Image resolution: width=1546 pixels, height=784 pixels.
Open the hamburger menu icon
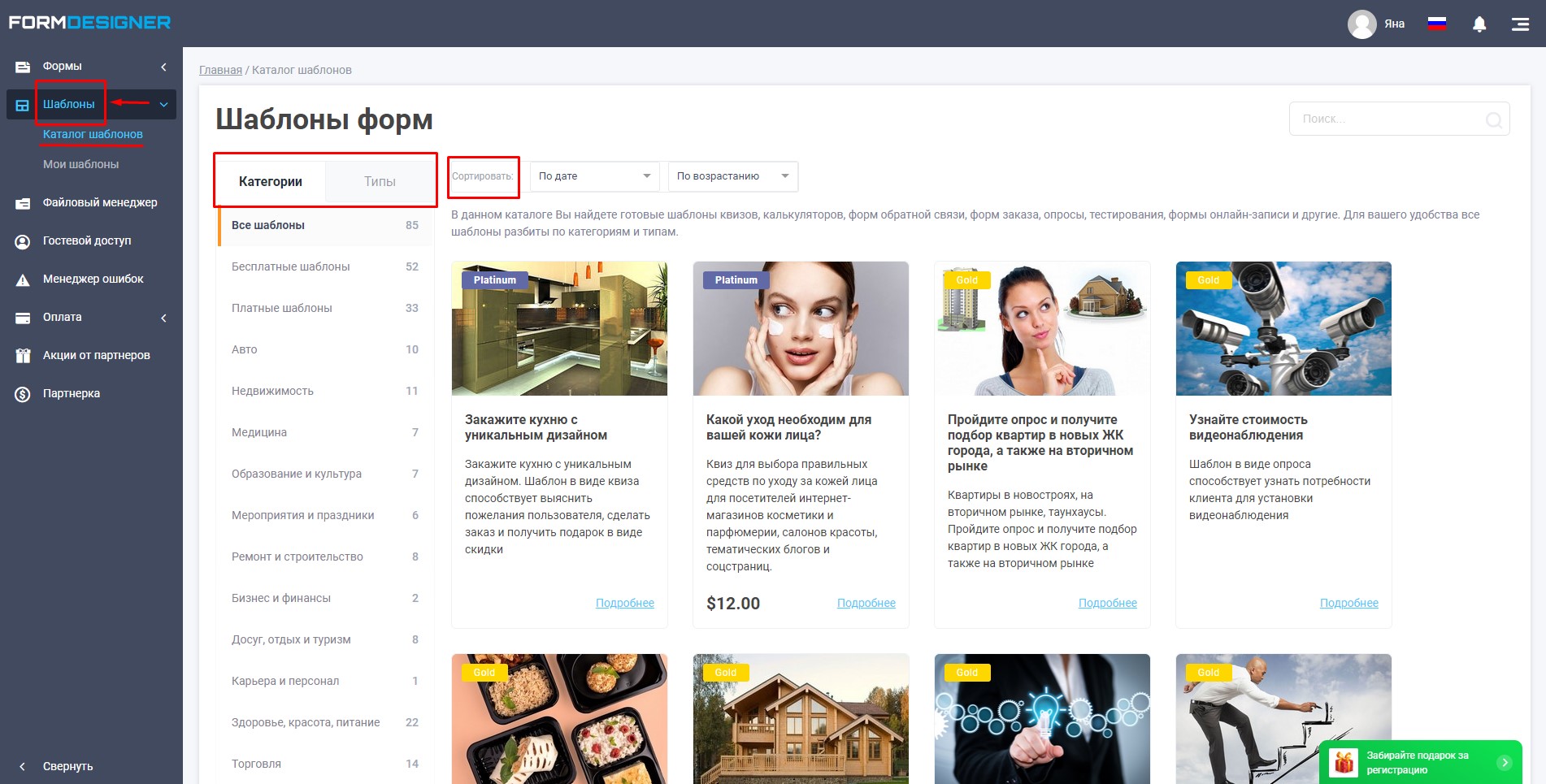(1520, 24)
